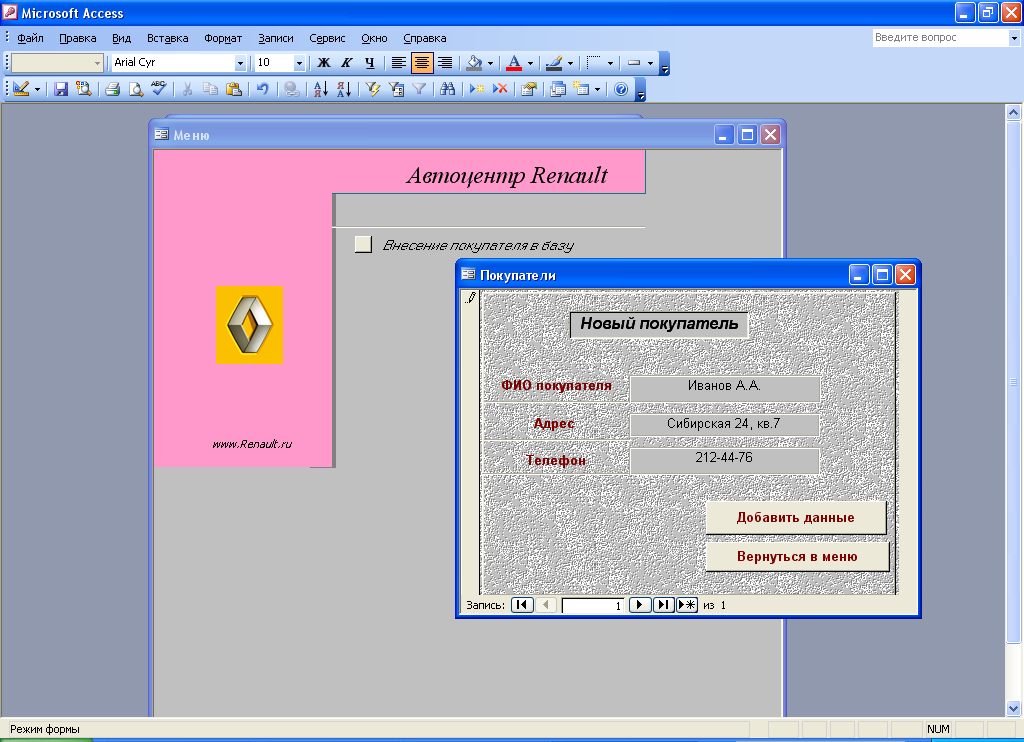This screenshot has height=742, width=1024.
Task: Click the New Record toolbar icon
Action: point(477,89)
